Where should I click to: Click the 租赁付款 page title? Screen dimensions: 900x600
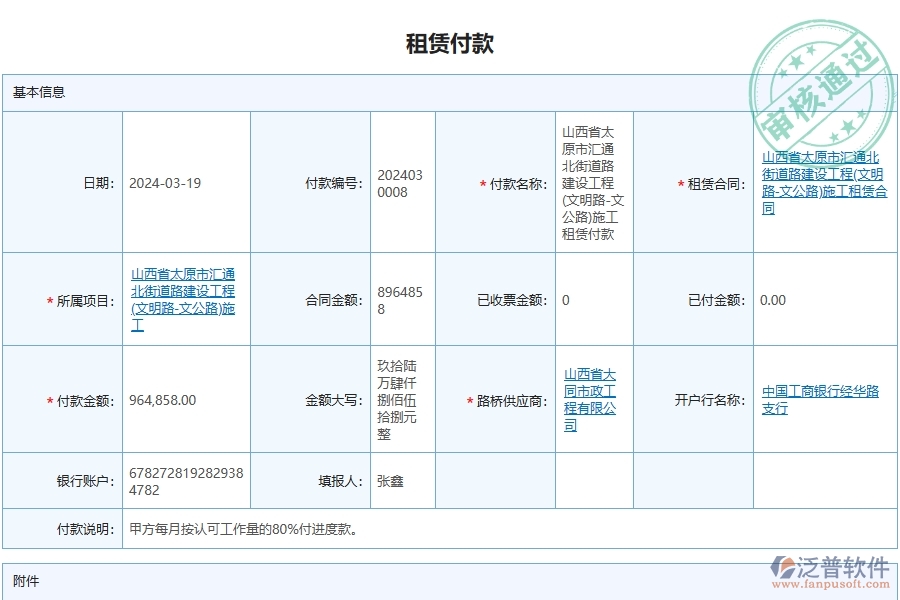(x=450, y=42)
